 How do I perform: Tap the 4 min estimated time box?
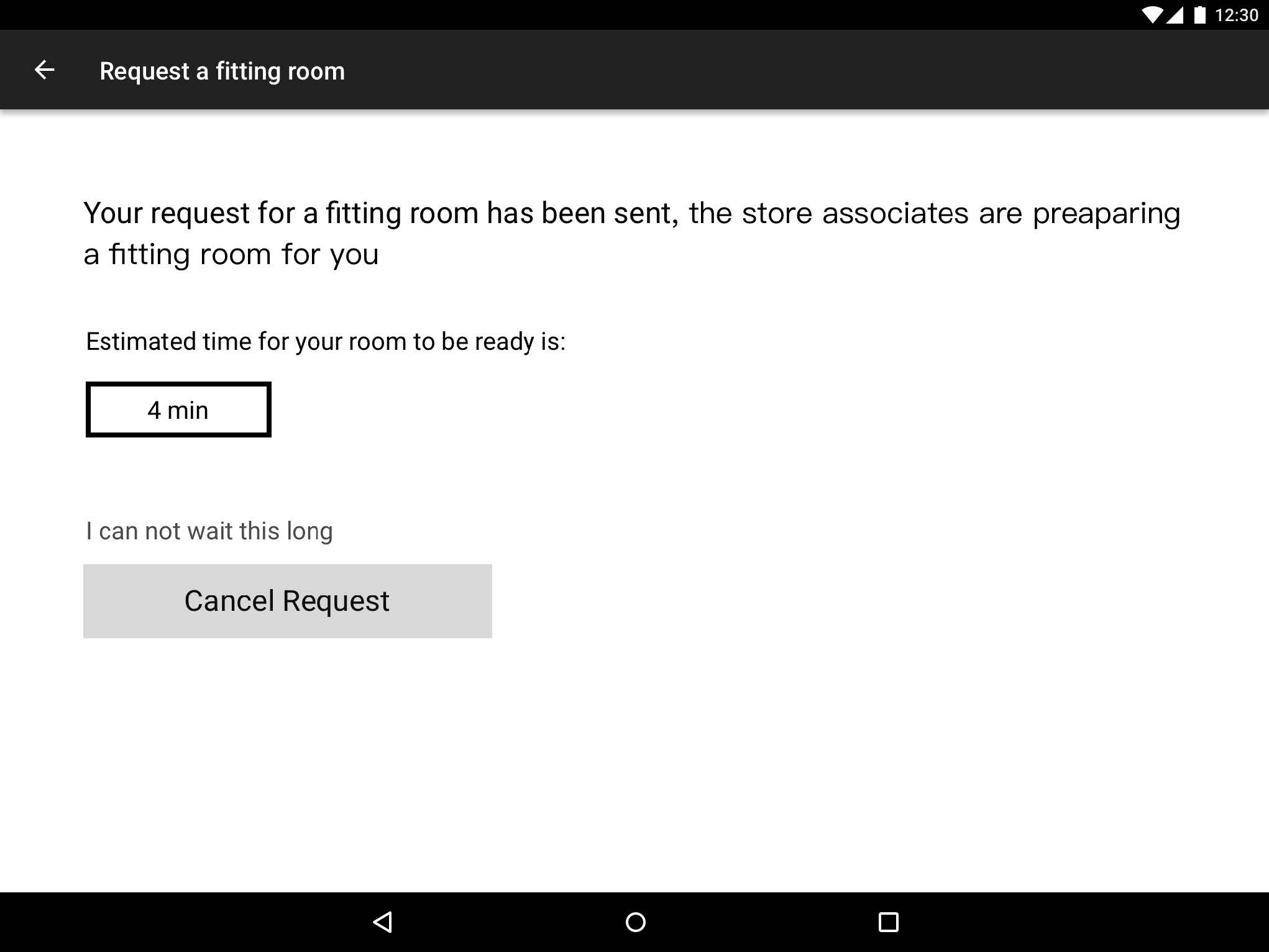pos(178,410)
